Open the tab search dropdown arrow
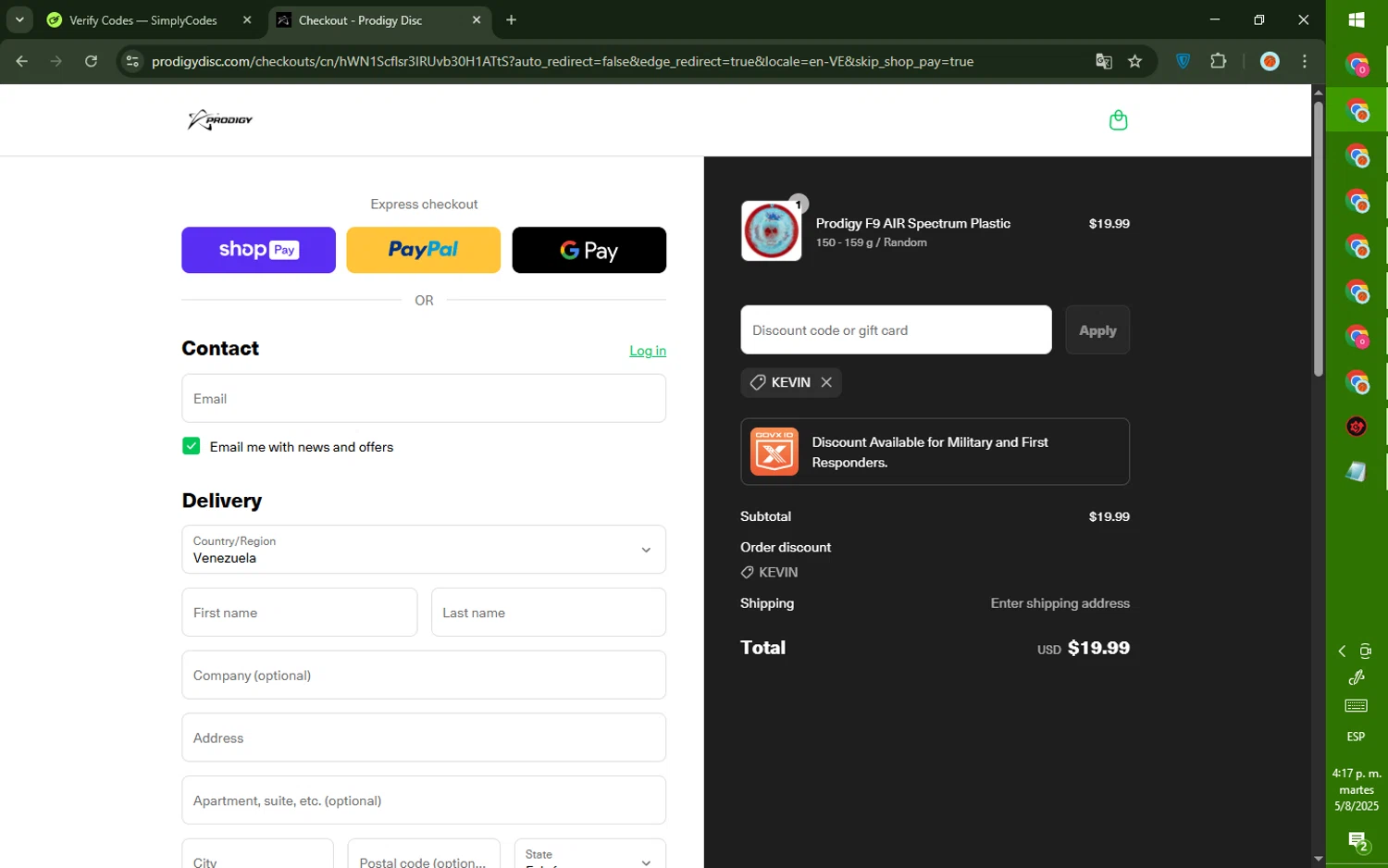1388x868 pixels. (x=19, y=19)
